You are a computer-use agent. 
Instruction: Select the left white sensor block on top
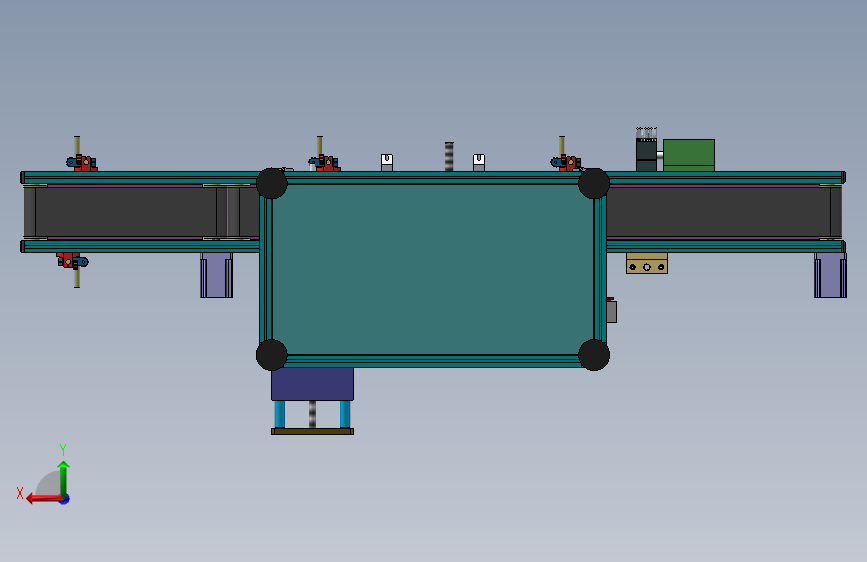[387, 163]
